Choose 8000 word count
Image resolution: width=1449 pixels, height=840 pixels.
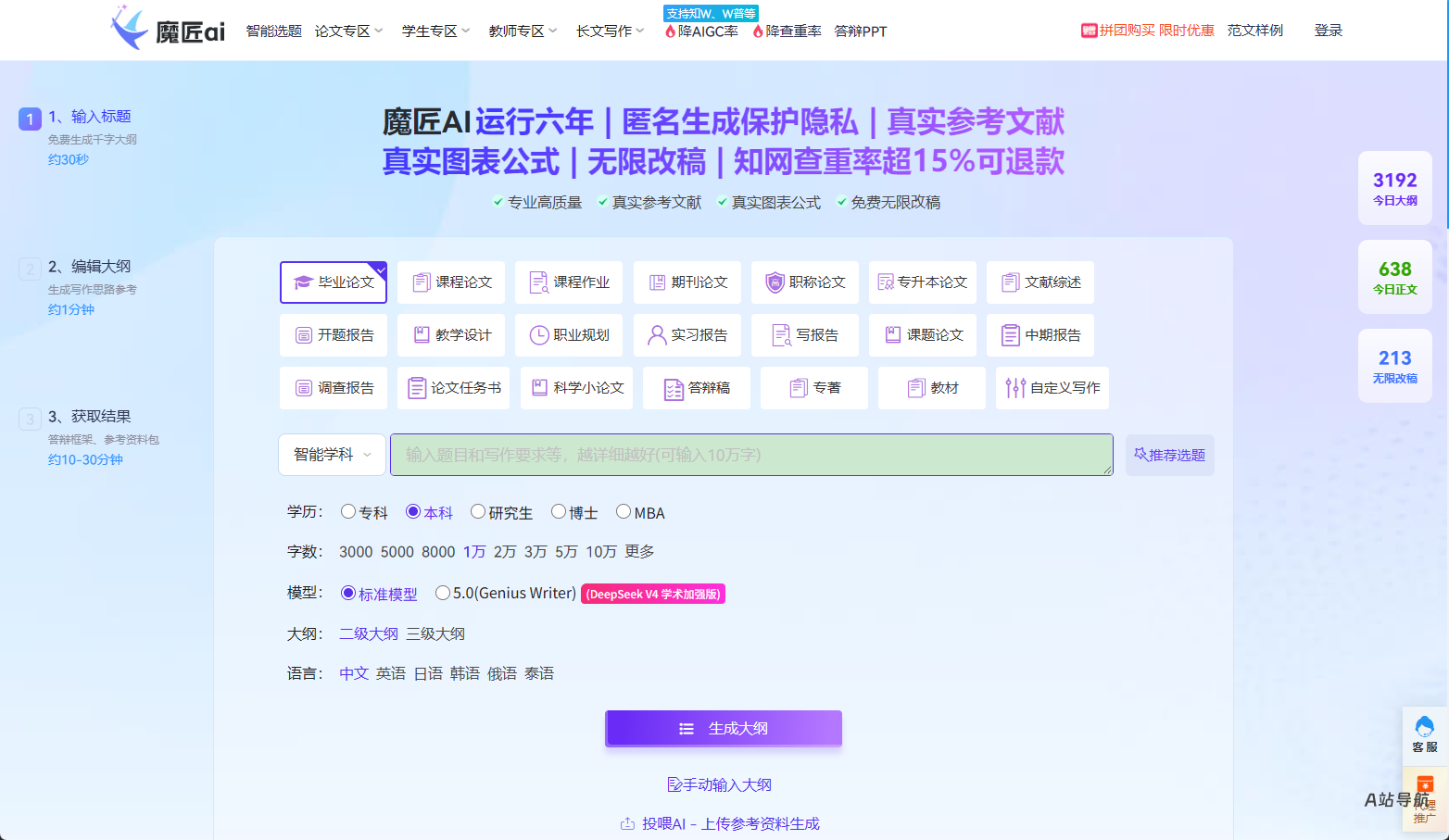tap(438, 552)
